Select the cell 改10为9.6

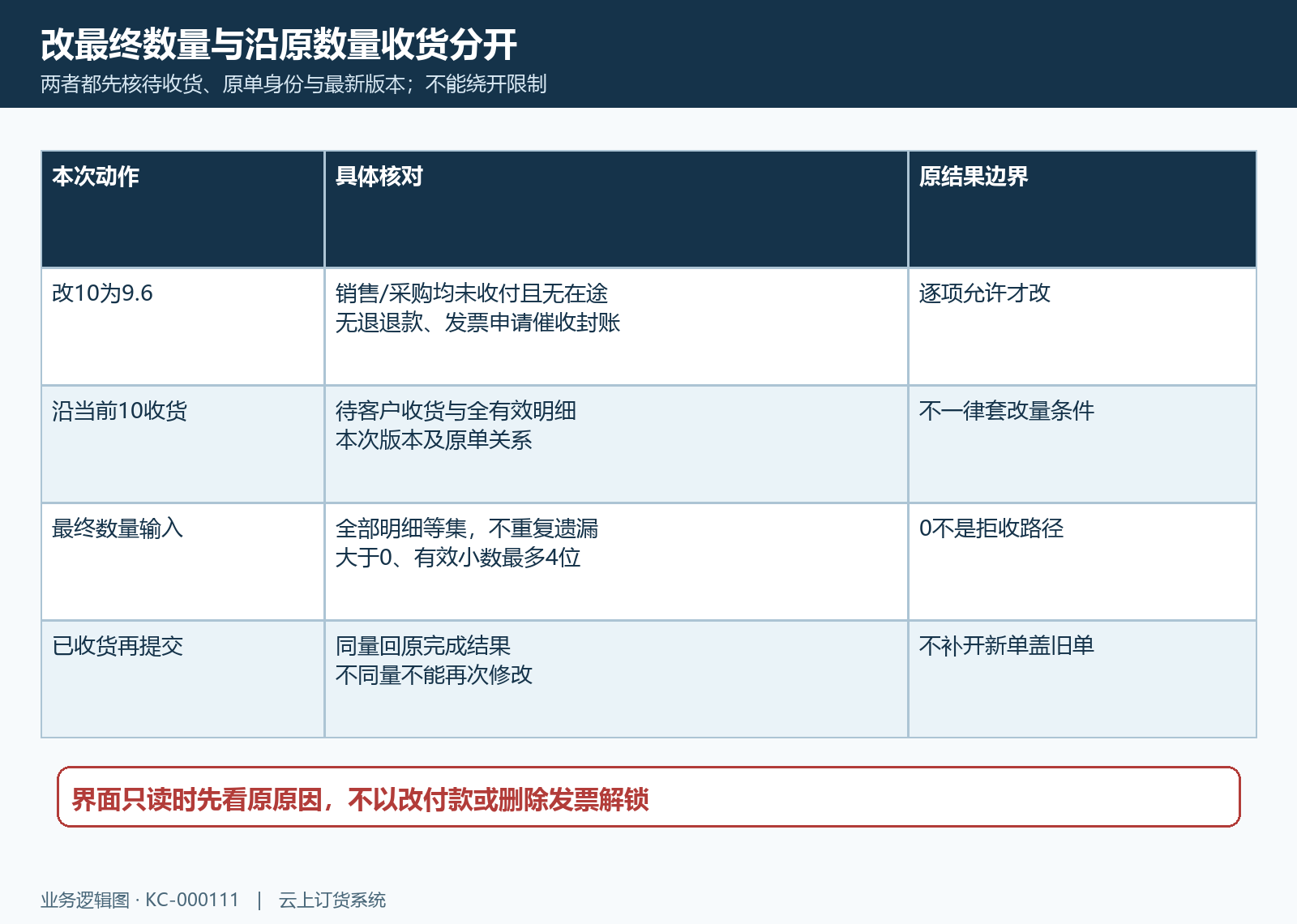coord(182,327)
